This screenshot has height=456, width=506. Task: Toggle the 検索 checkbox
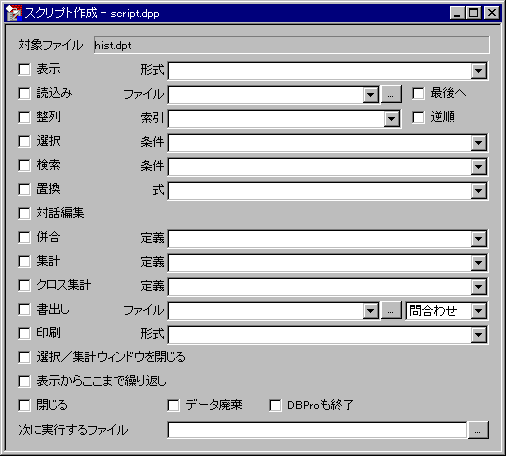pos(24,166)
